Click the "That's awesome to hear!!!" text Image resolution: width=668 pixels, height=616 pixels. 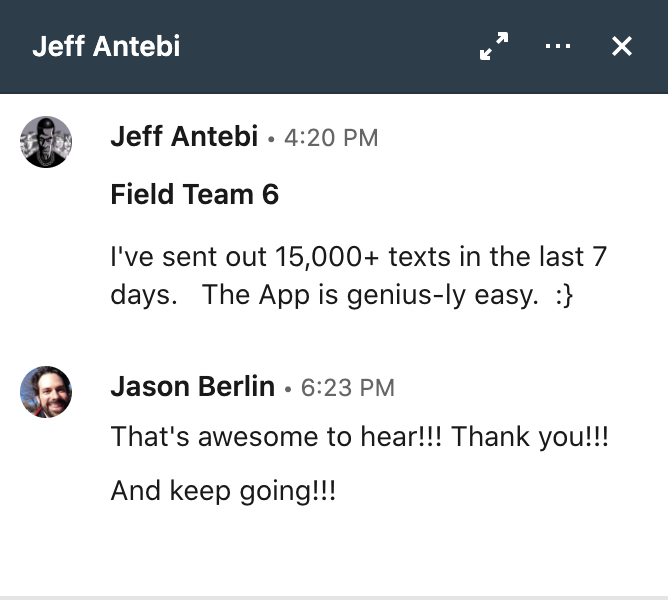[276, 437]
